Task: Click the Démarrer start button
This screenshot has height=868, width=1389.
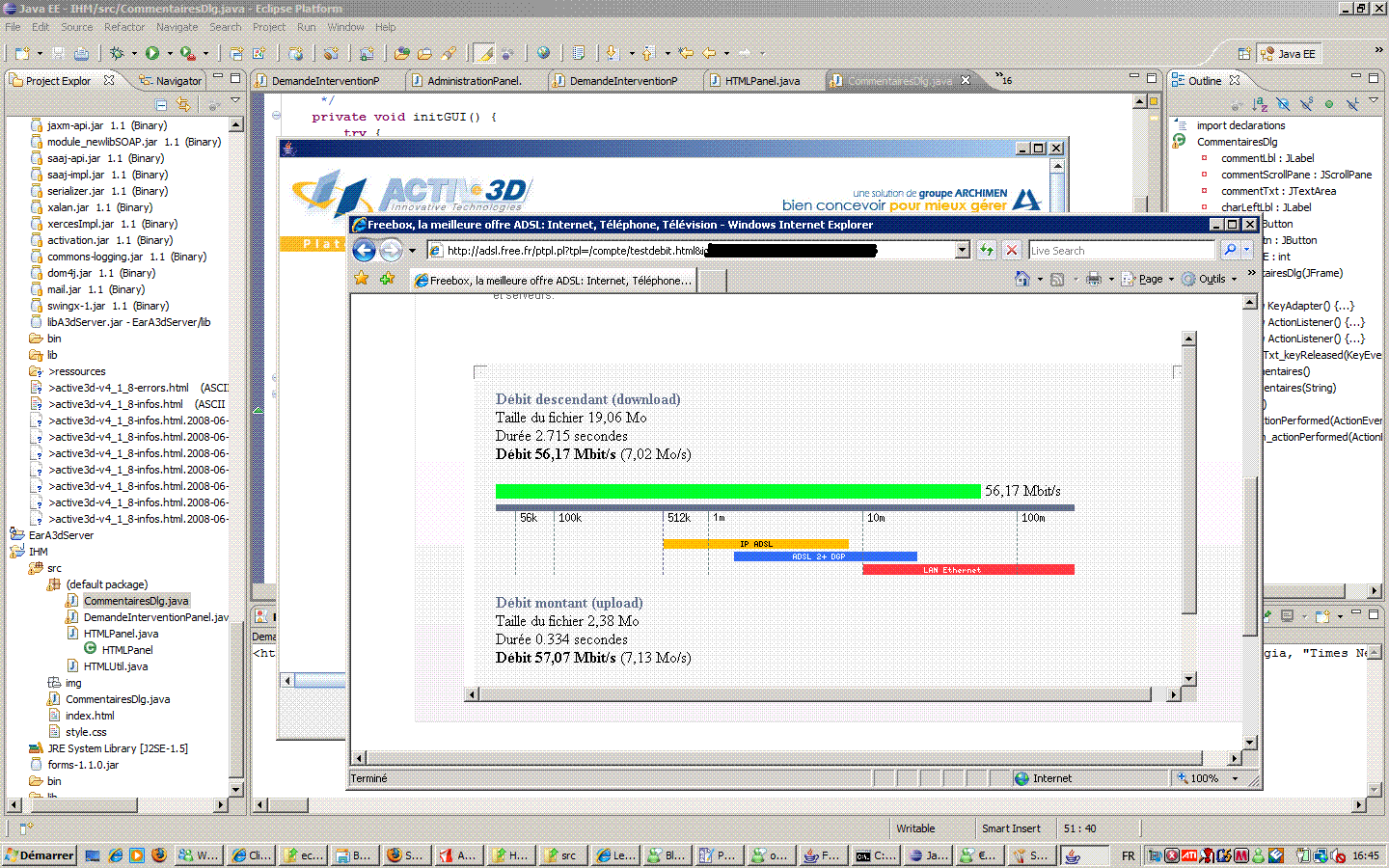Action: (x=39, y=854)
